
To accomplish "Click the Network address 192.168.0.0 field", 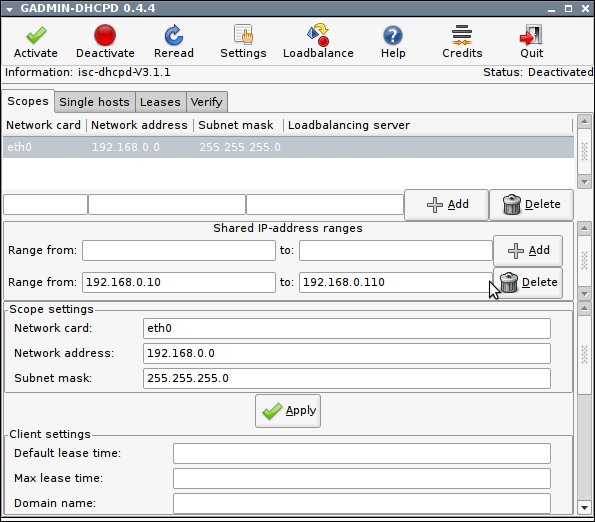I will (x=347, y=354).
